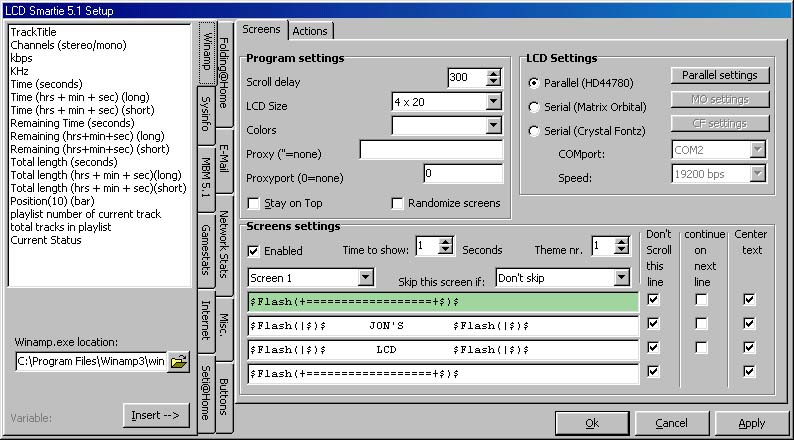
Task: Toggle the Randomize screens checkbox
Action: click(398, 203)
